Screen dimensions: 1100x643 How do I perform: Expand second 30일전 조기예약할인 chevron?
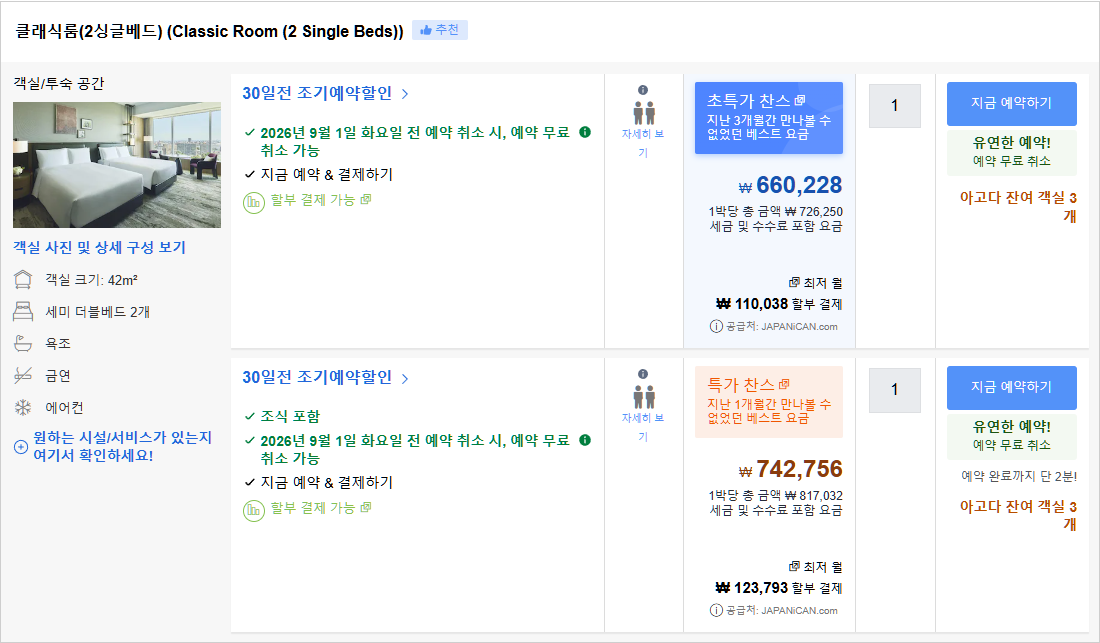[405, 378]
